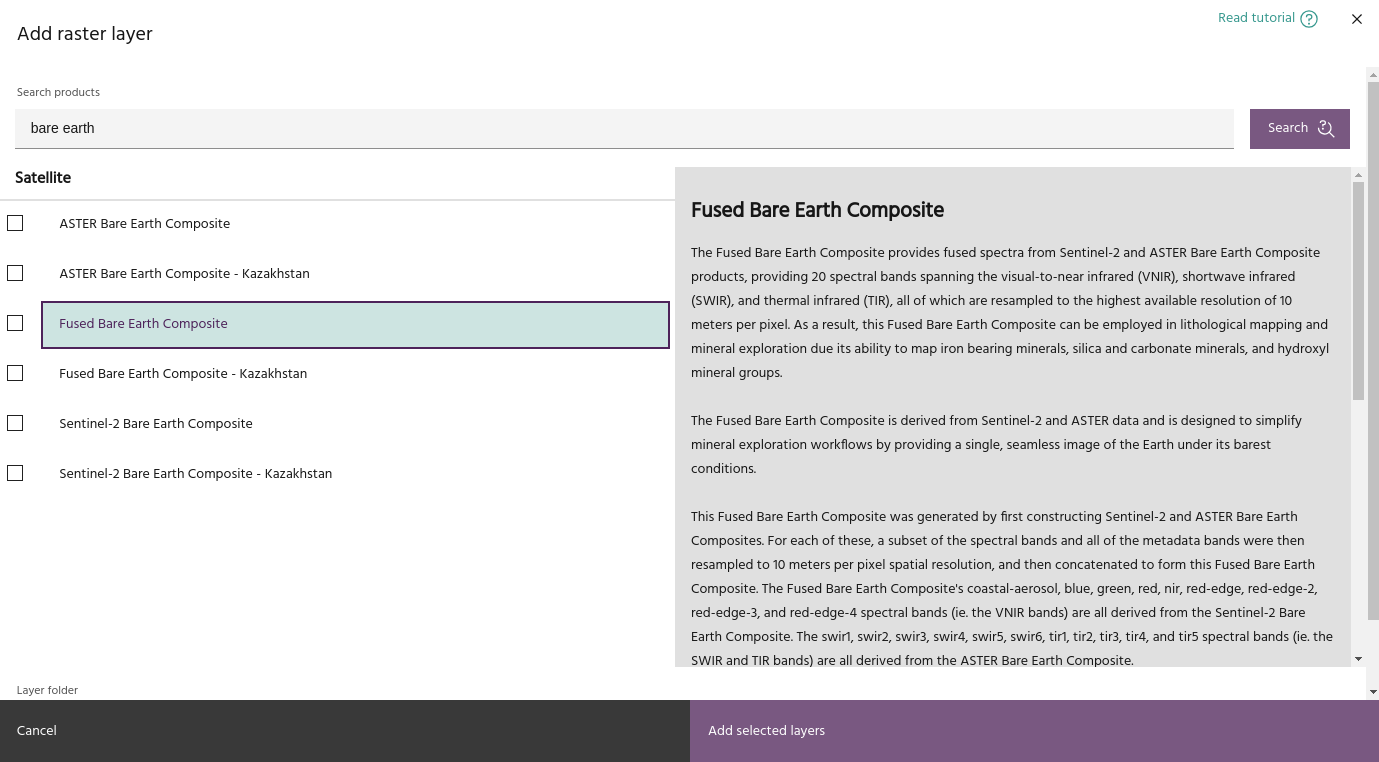
Task: Select the Fused Bare Earth Composite row
Action: (x=355, y=324)
